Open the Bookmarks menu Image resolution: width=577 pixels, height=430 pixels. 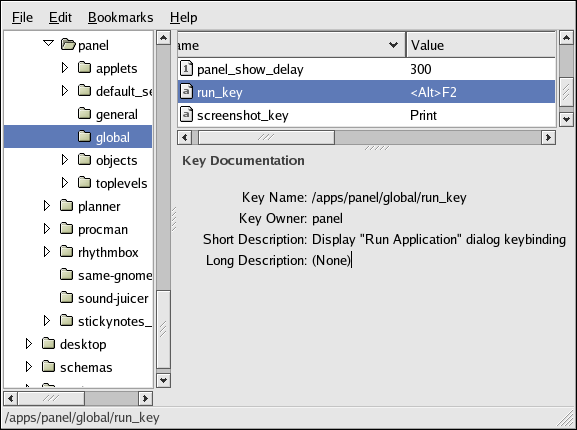pos(120,17)
